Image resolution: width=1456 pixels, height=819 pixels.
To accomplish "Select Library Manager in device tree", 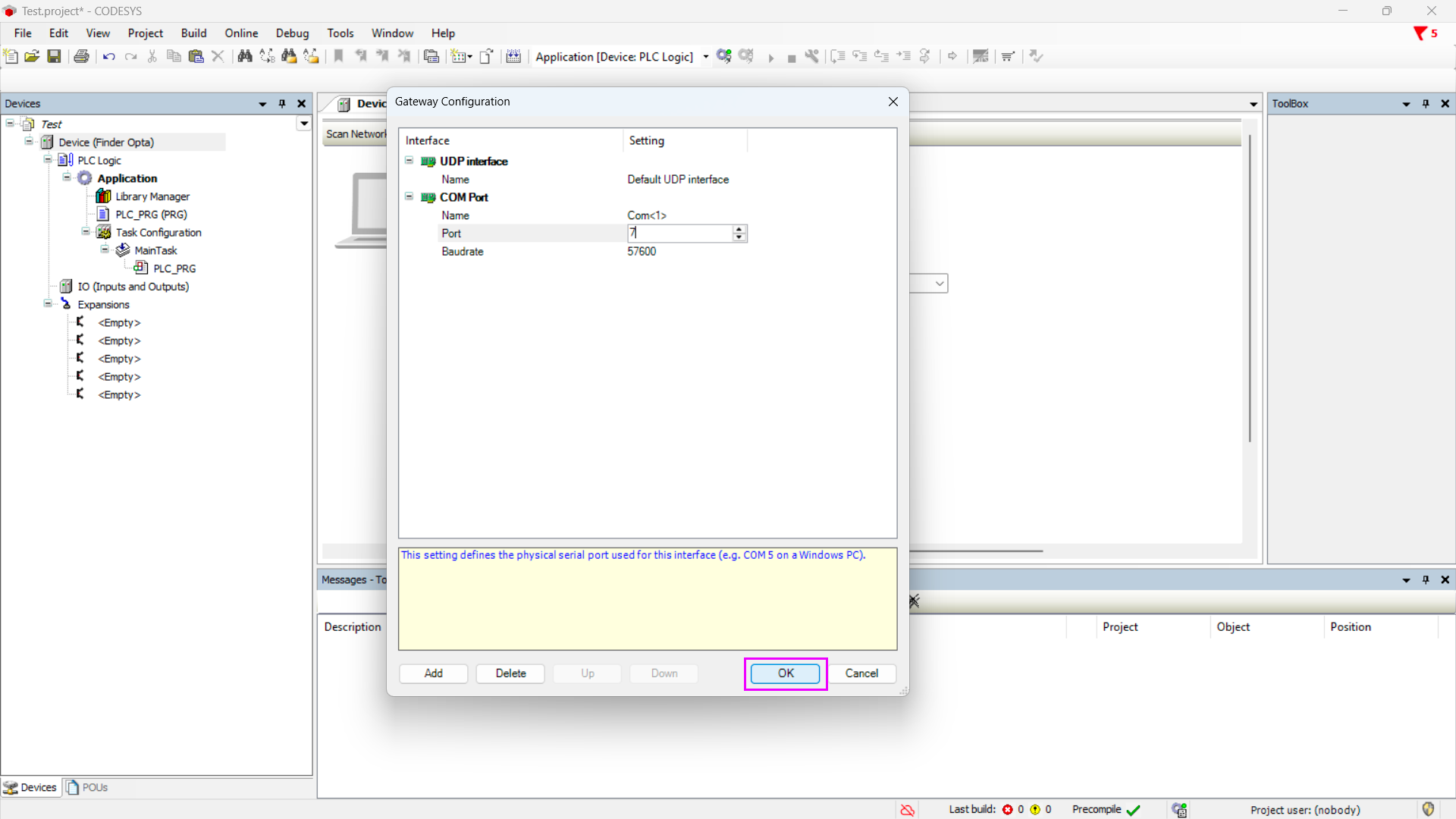I will (152, 196).
